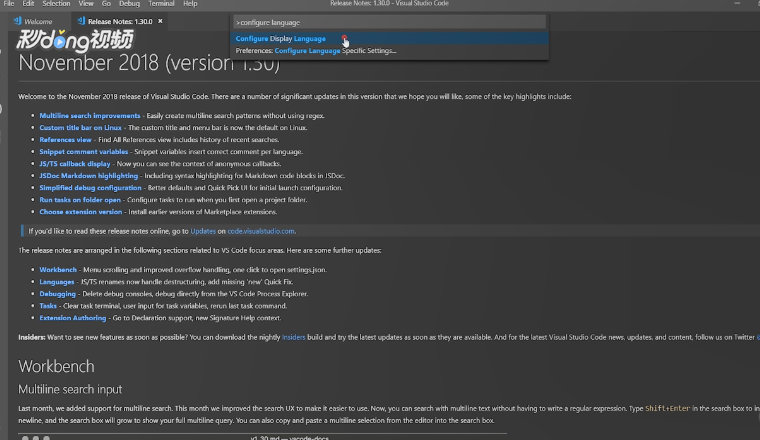The image size is (760, 440).
Task: Open the Go menu
Action: coord(106,3)
